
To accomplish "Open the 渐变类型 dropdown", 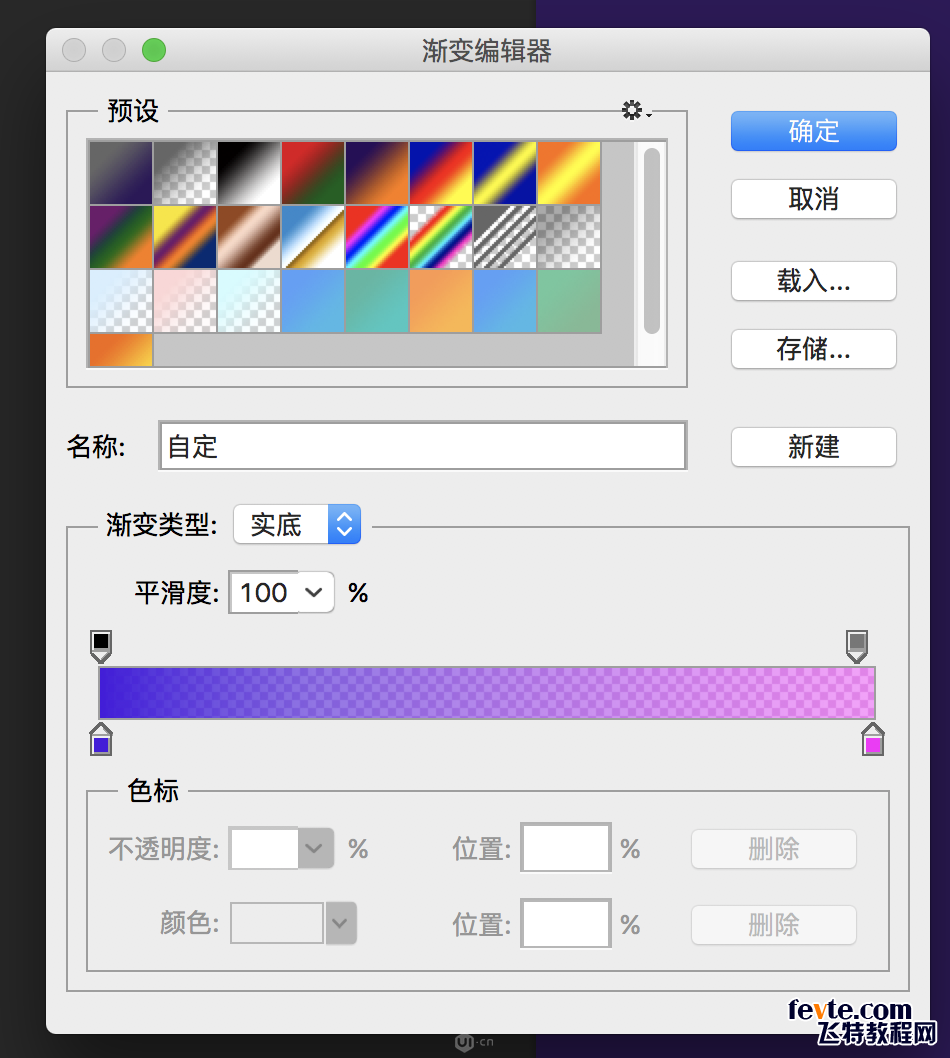I will (x=297, y=524).
